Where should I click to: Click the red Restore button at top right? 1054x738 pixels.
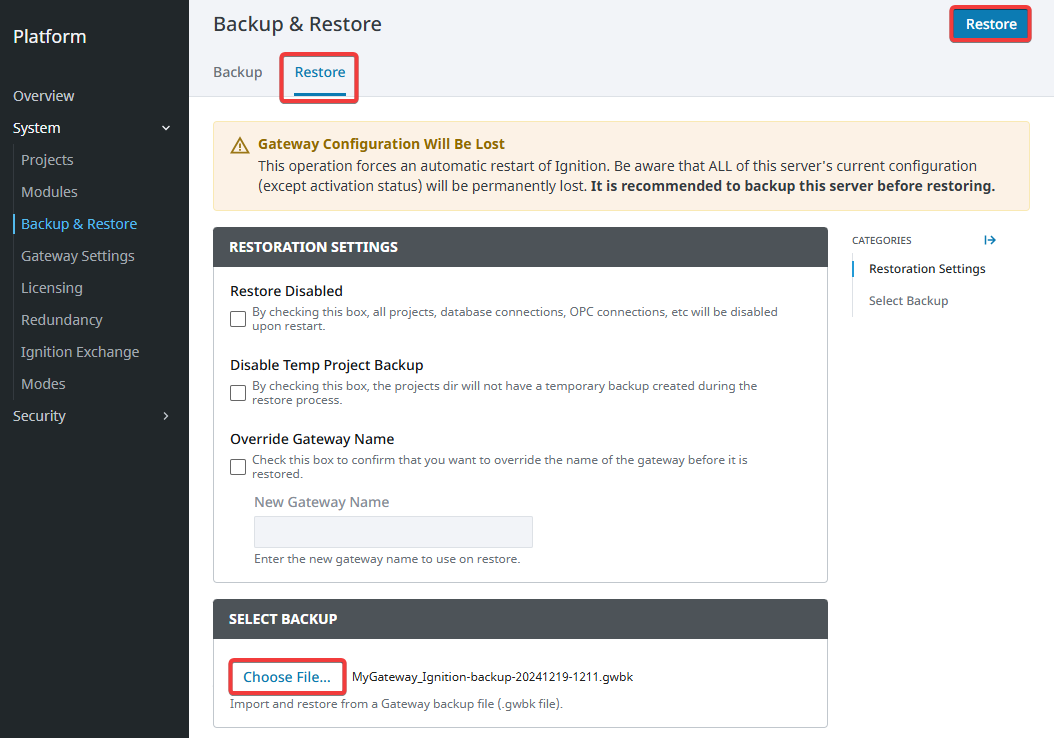[x=989, y=23]
